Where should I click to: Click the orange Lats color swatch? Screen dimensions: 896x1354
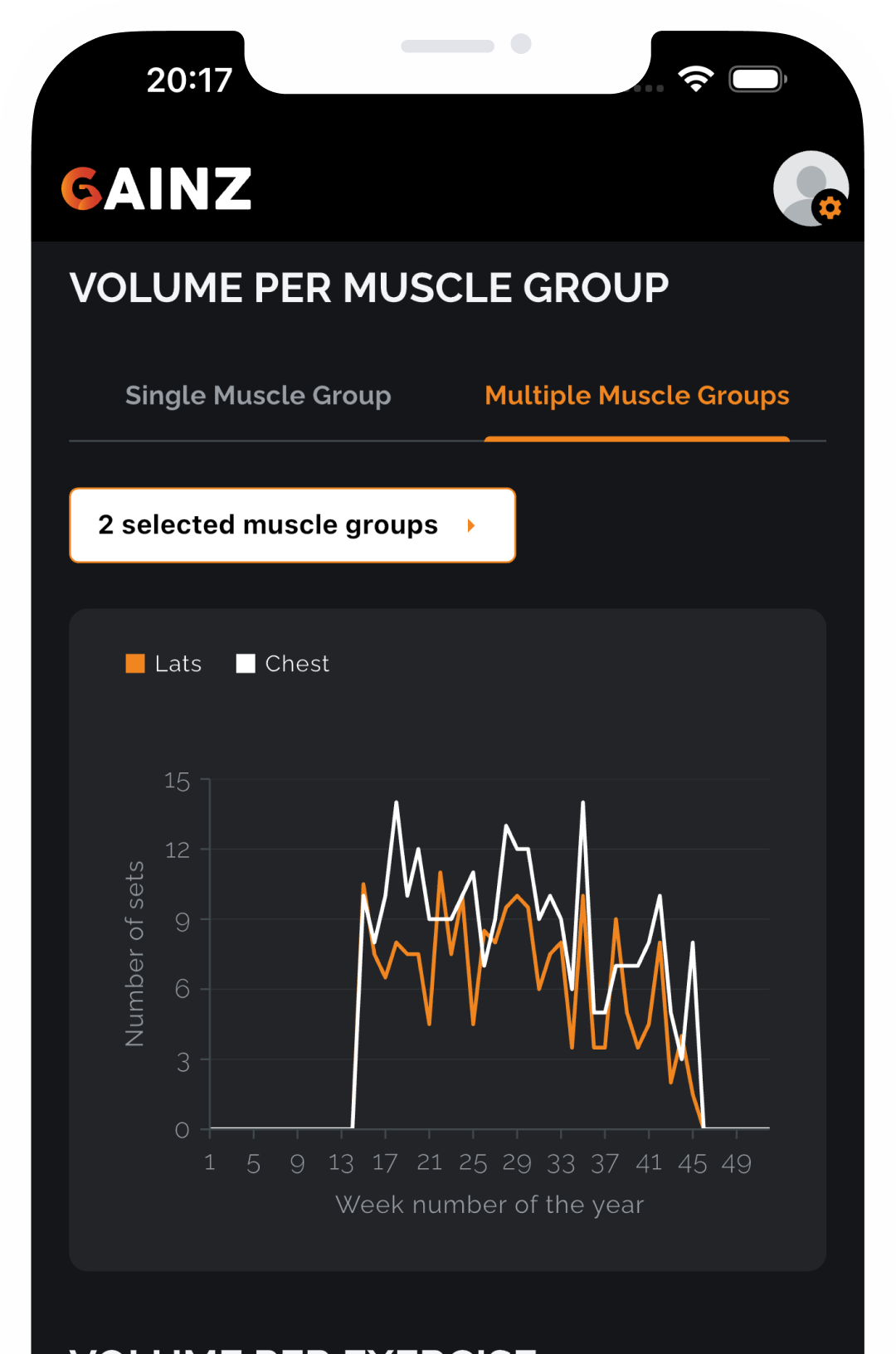point(135,664)
